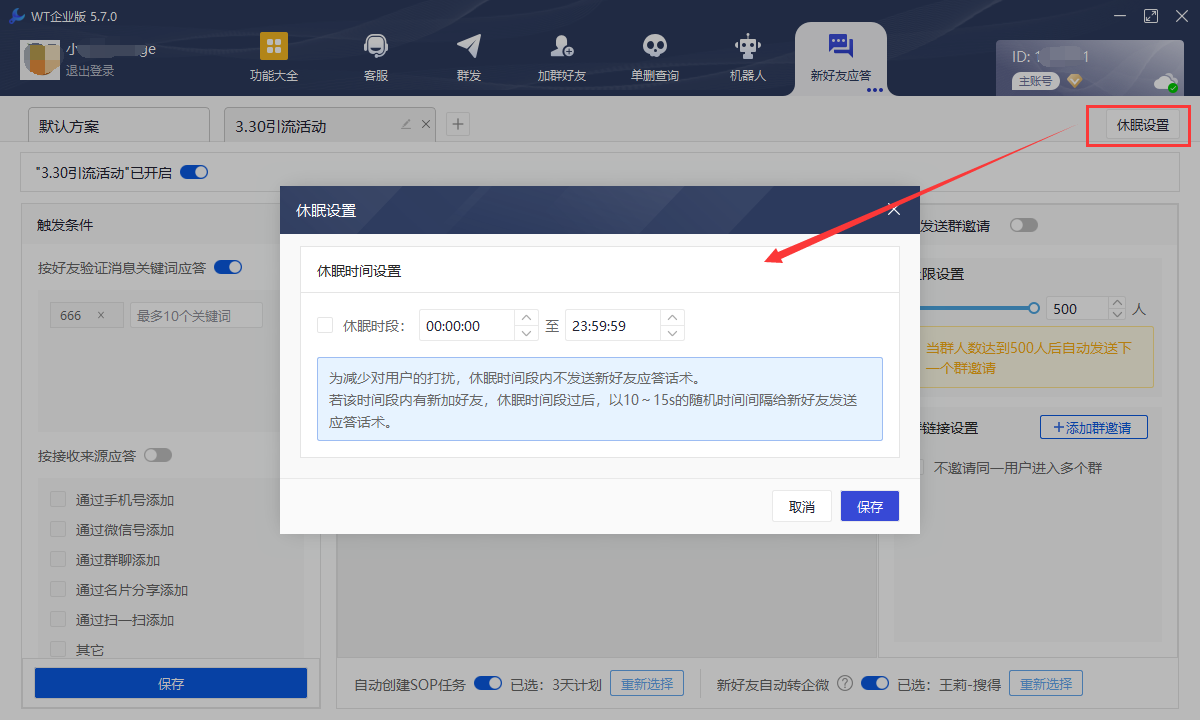The image size is (1200, 720).
Task: Check 通过名片分享添加 option
Action: (x=58, y=590)
